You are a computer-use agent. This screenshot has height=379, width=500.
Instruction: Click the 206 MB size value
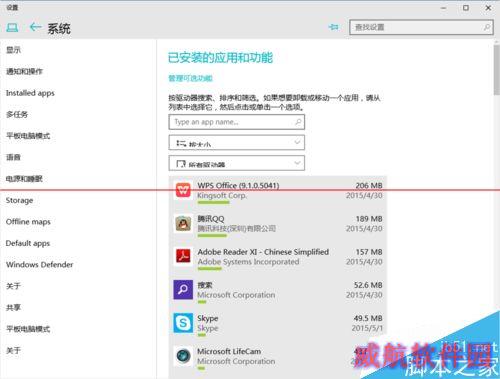pyautogui.click(x=369, y=185)
